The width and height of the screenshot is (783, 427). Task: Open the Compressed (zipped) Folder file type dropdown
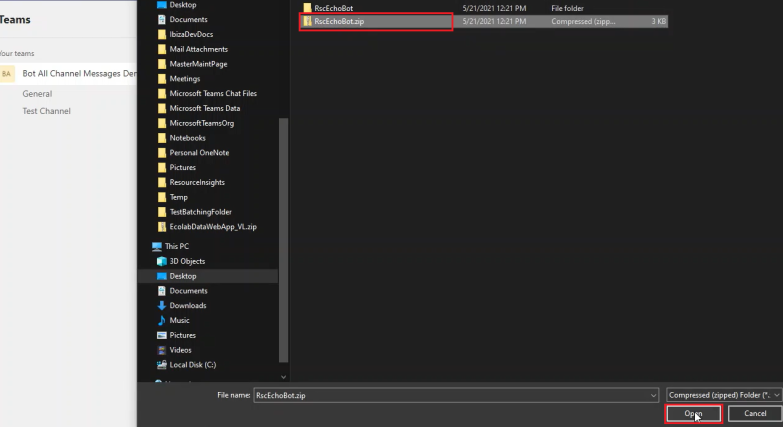724,395
